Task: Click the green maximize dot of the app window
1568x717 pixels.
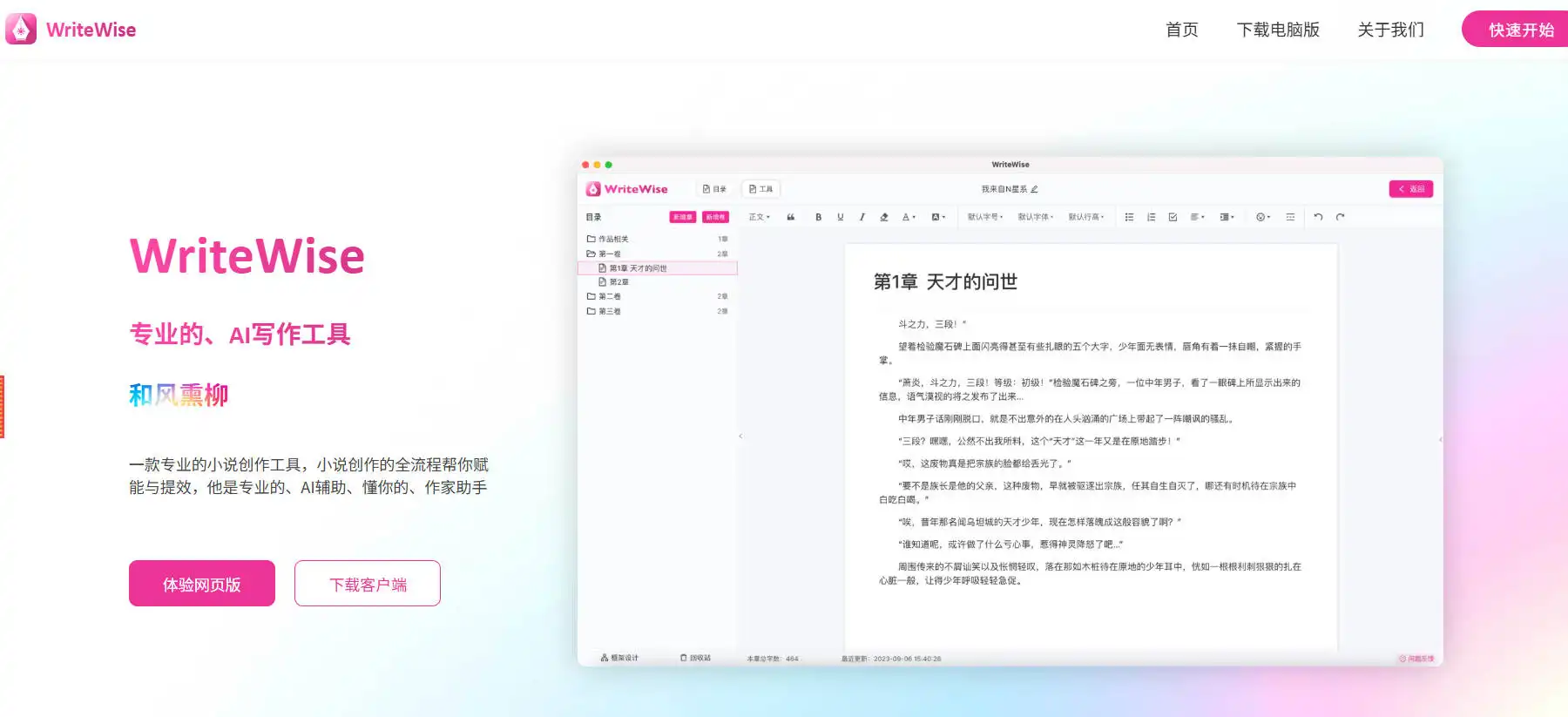Action: pyautogui.click(x=609, y=165)
